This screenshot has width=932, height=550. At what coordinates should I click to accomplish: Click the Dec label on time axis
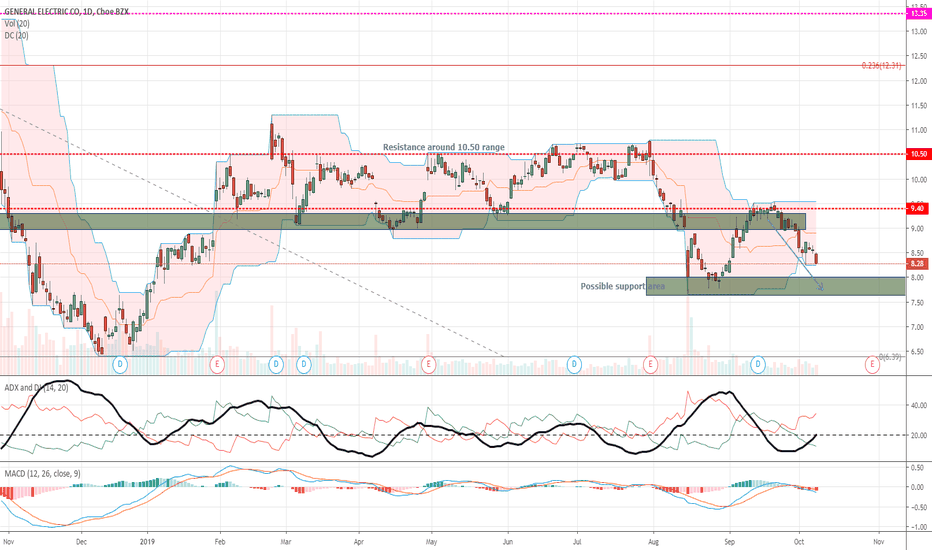click(x=81, y=542)
